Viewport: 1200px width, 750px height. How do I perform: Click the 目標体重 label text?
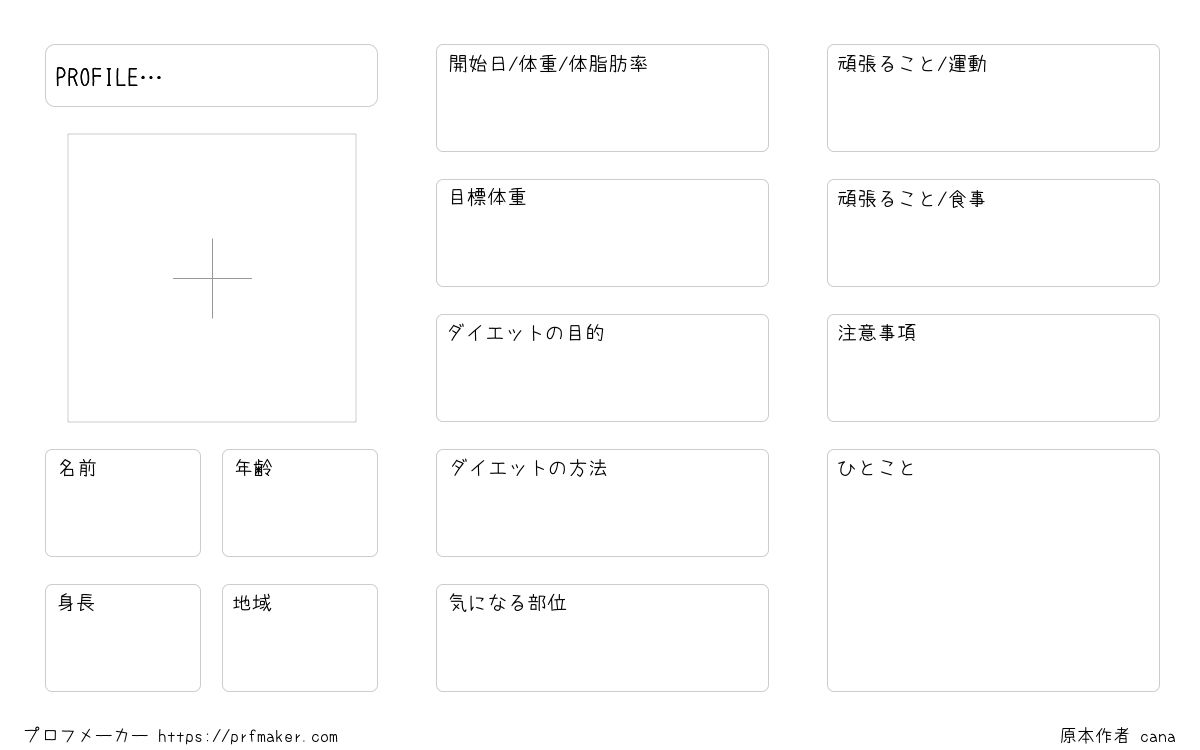[x=487, y=198]
